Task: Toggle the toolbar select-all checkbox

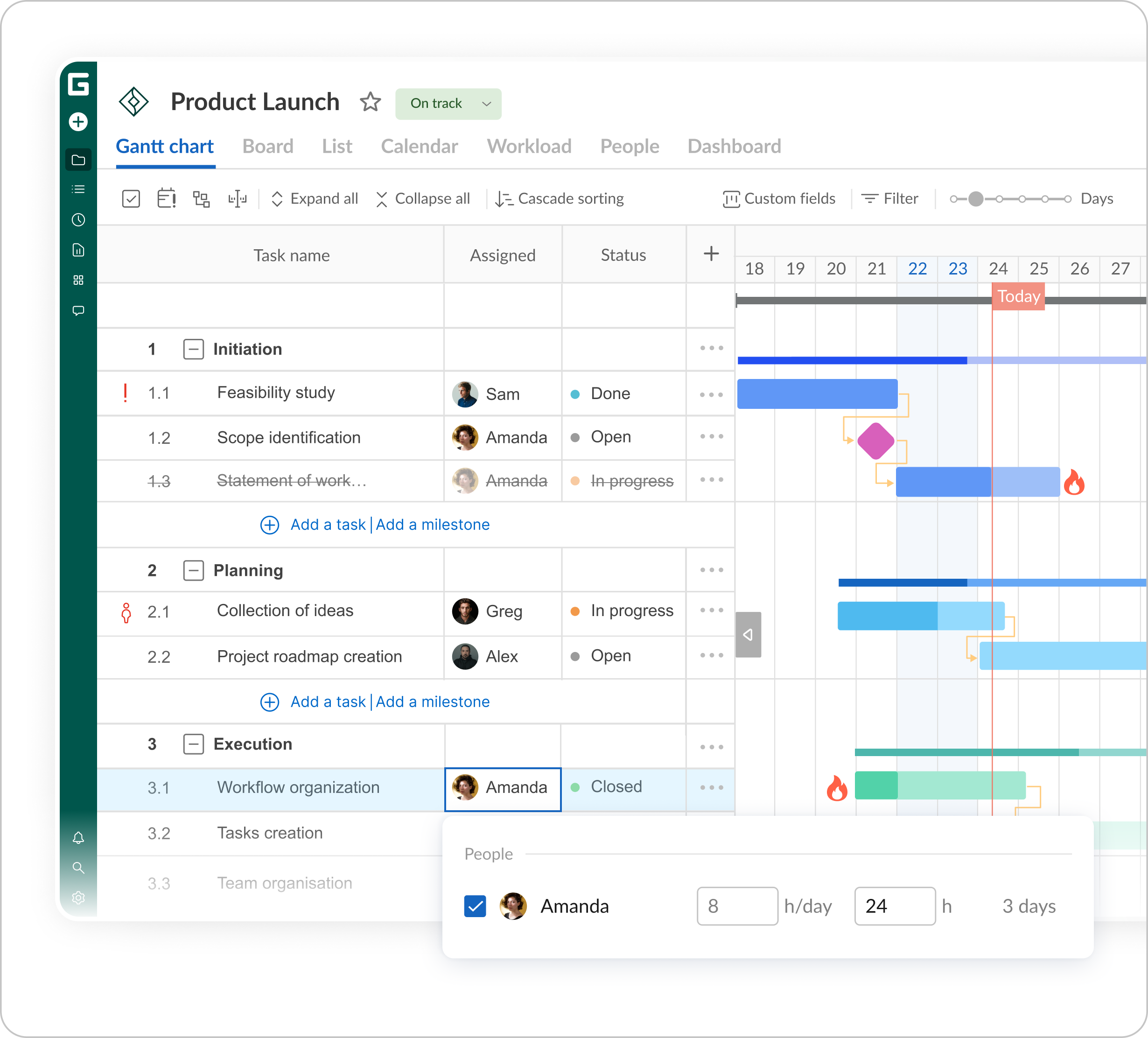Action: pos(131,199)
